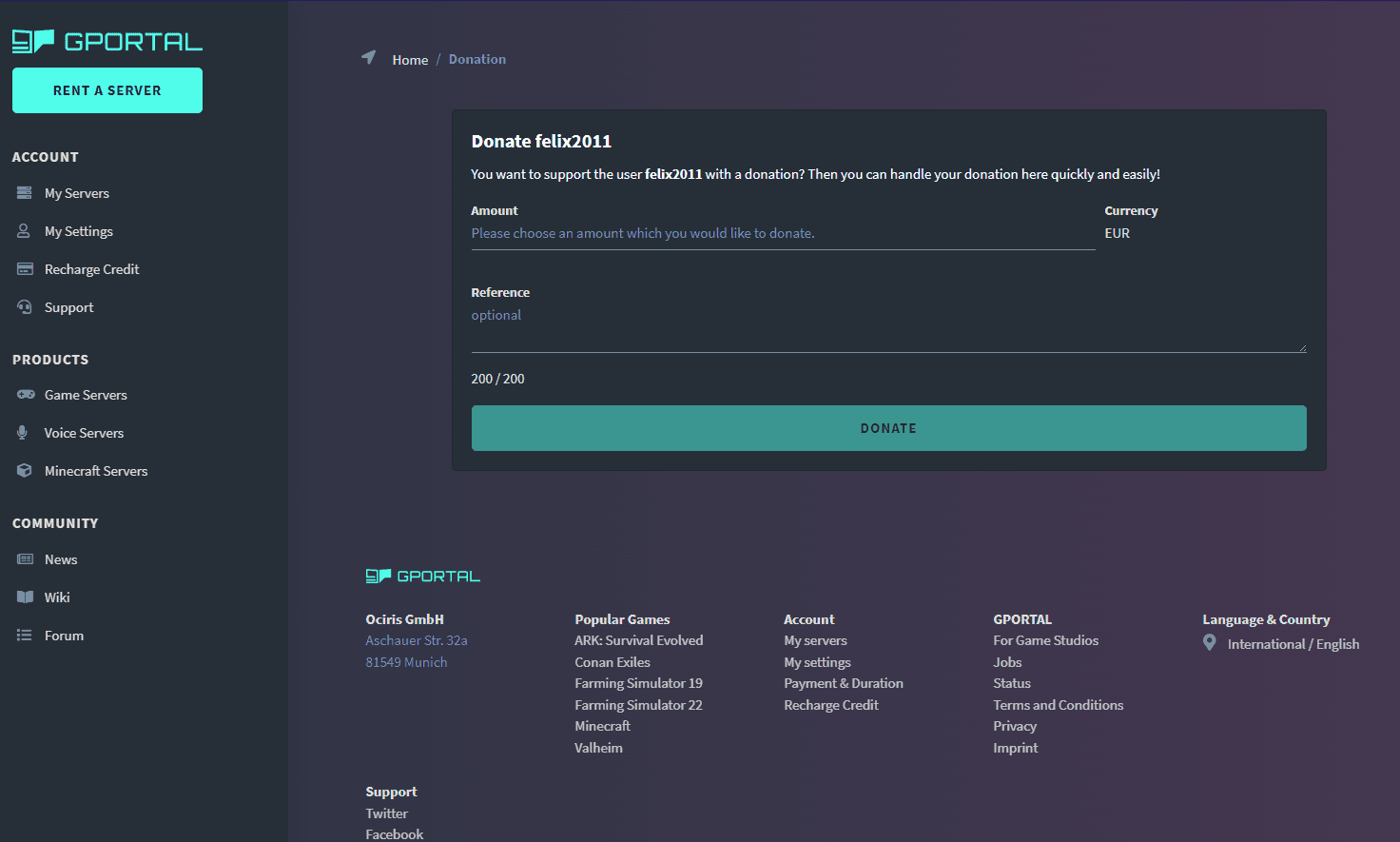
Task: Open For Game Studios link
Action: [1045, 640]
